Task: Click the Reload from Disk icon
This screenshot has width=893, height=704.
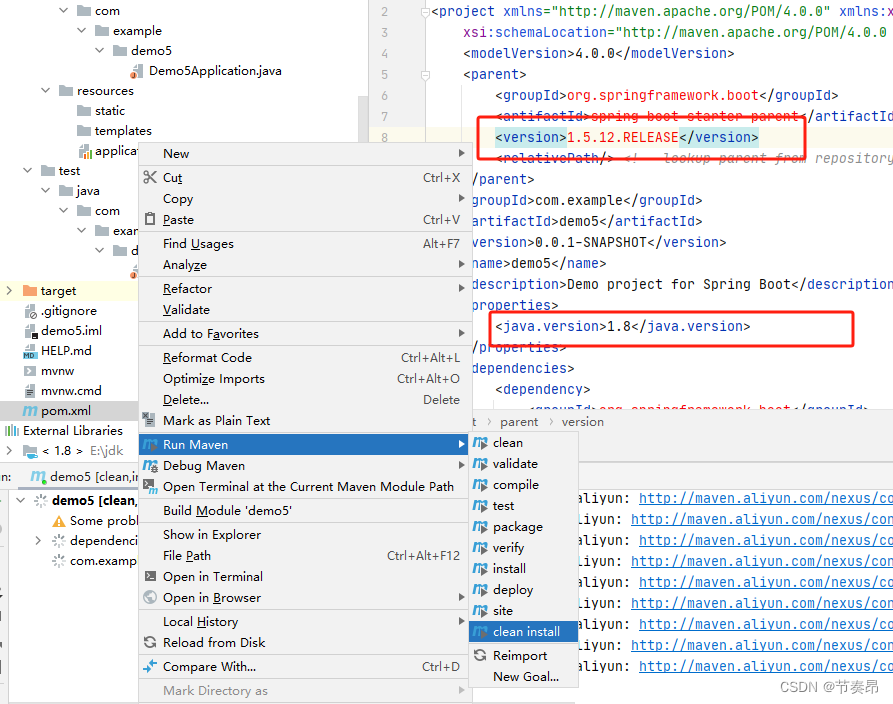Action: pos(150,642)
